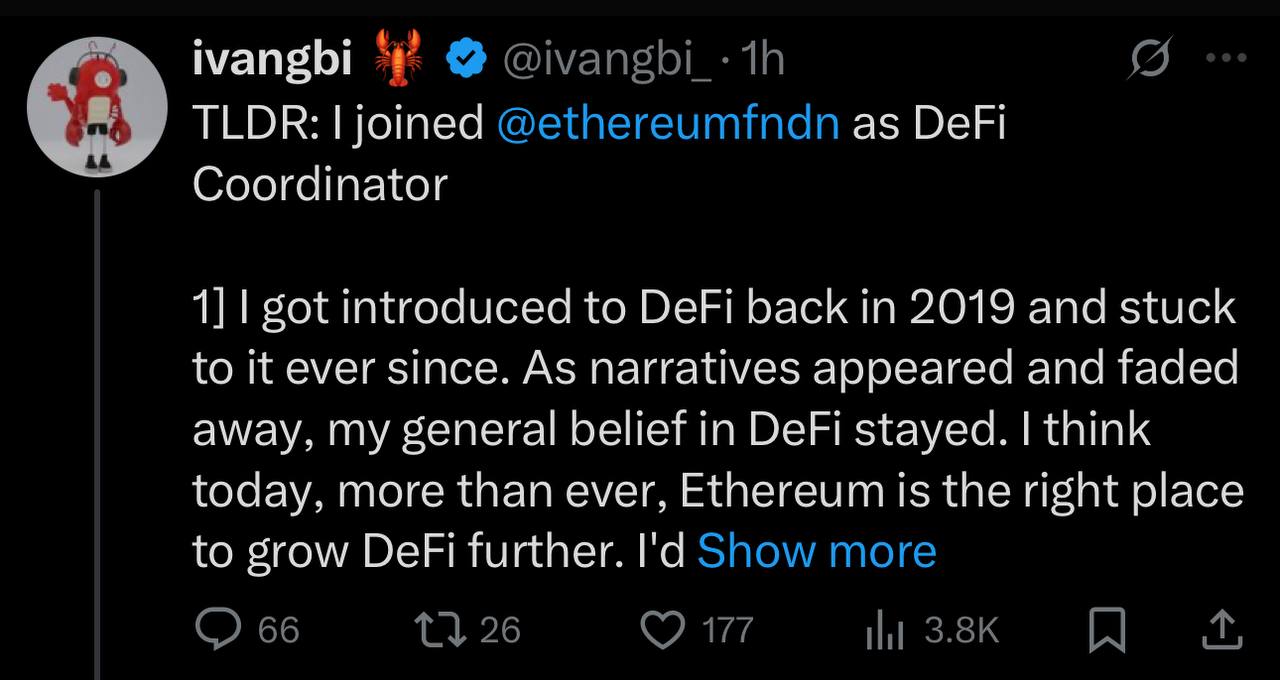Expand the post with Show more
Screen dimensions: 1280x680
pyautogui.click(x=816, y=551)
